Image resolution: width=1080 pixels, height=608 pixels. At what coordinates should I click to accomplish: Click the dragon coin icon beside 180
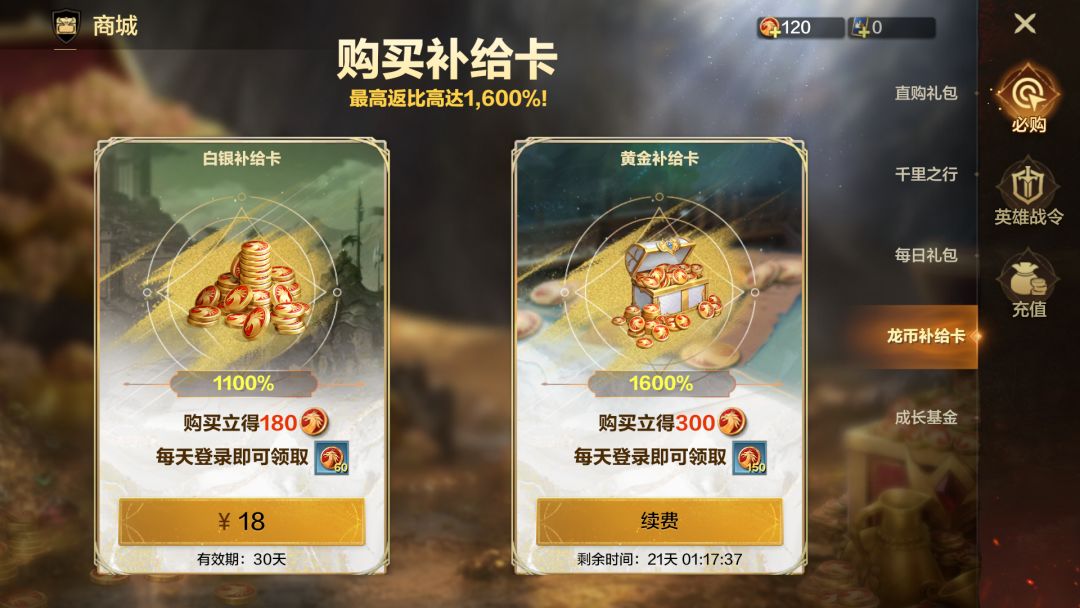tap(313, 421)
